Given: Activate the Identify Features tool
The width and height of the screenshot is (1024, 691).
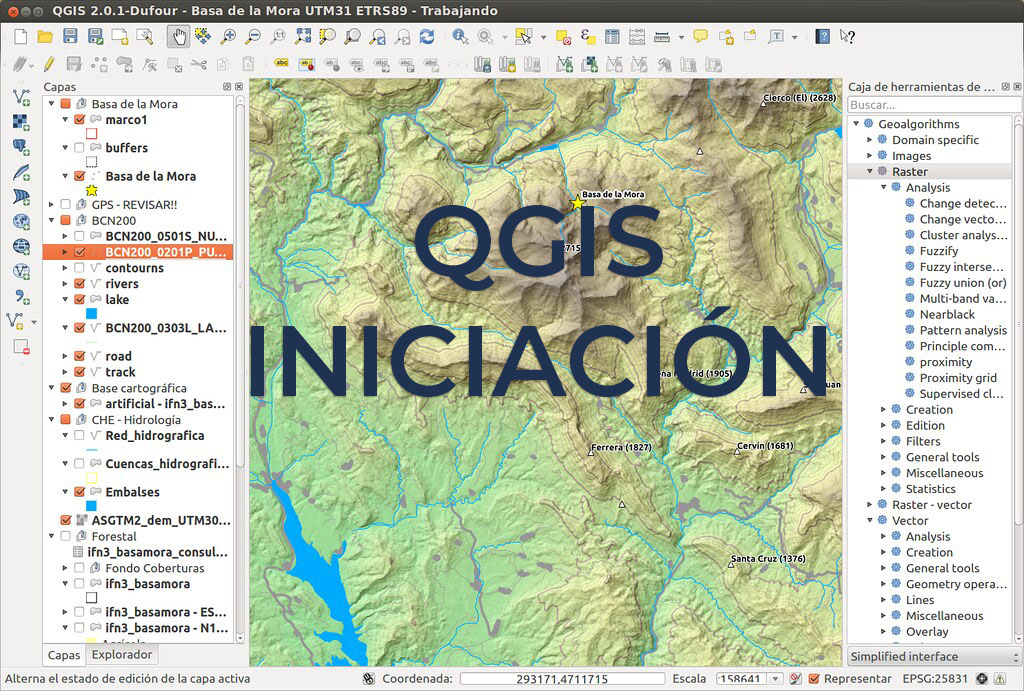Looking at the screenshot, I should point(460,36).
